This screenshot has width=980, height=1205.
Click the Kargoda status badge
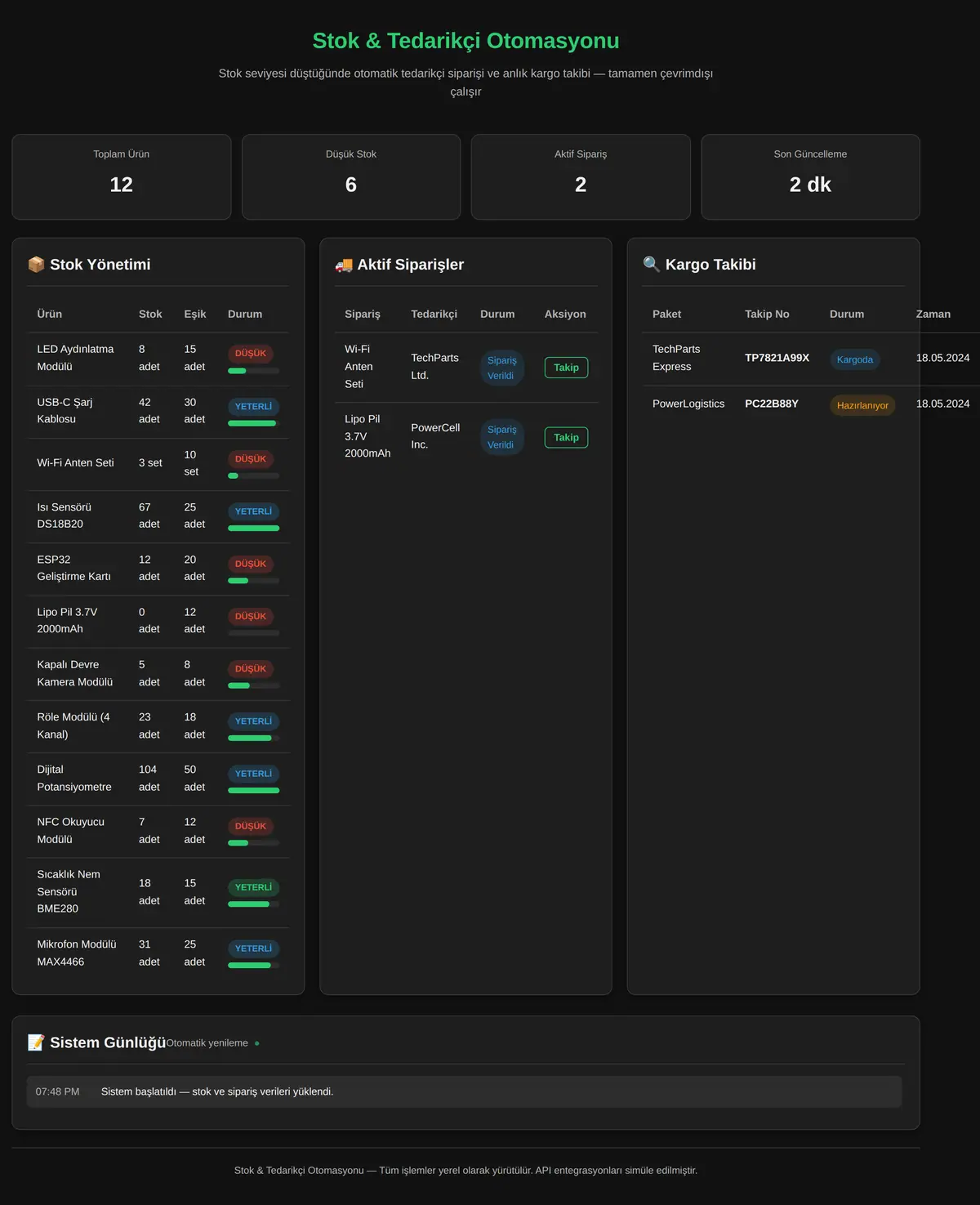coord(855,359)
